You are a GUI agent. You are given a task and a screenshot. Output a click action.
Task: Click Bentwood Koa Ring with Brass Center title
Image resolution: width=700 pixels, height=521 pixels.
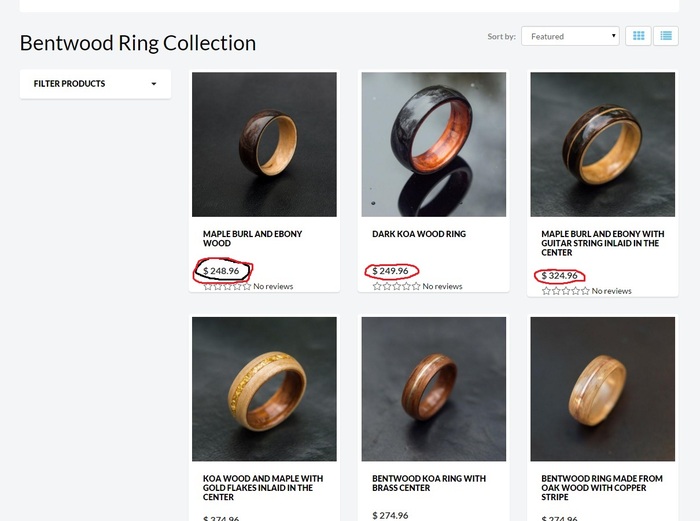(428, 483)
